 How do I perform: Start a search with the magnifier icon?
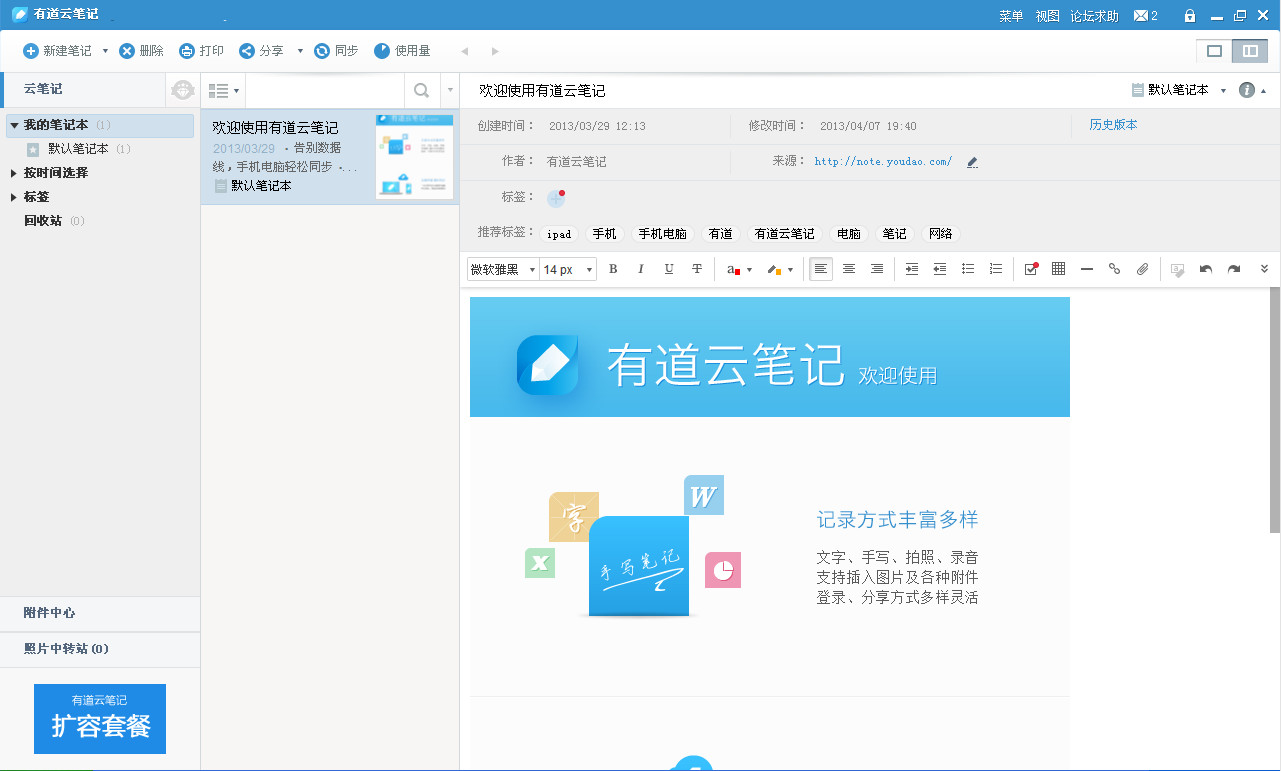click(x=421, y=89)
